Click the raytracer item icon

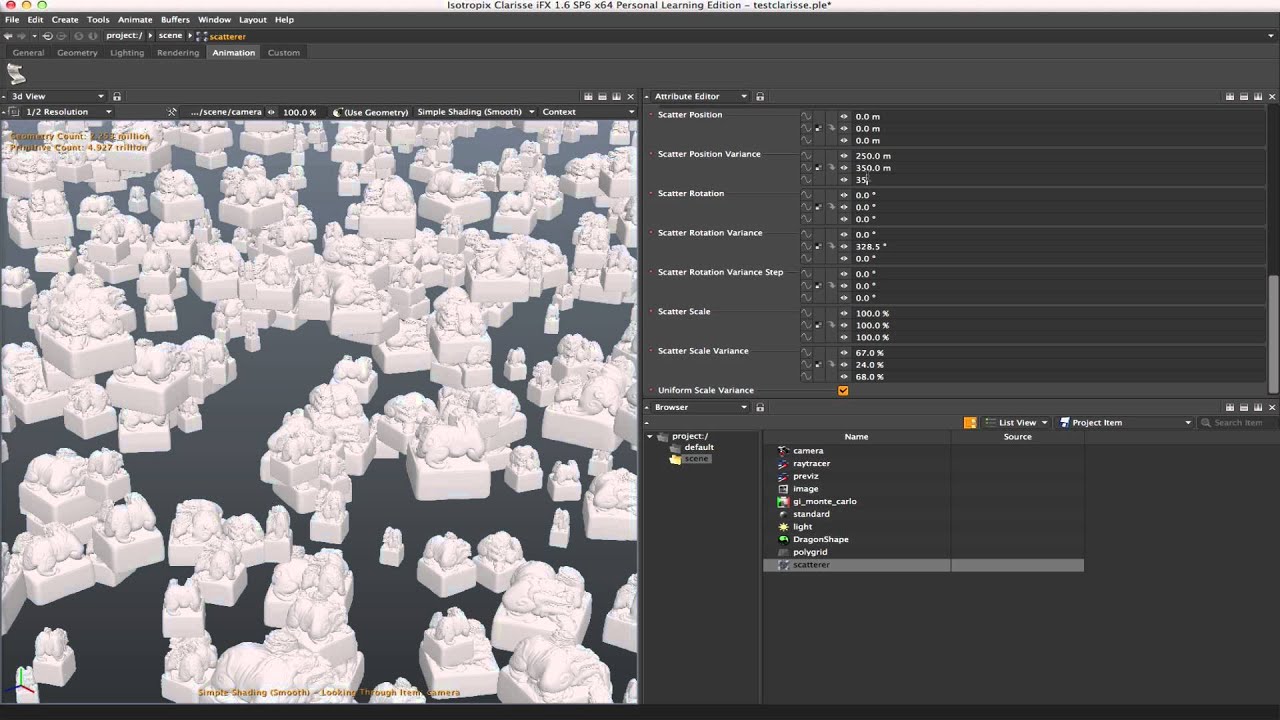(x=783, y=464)
